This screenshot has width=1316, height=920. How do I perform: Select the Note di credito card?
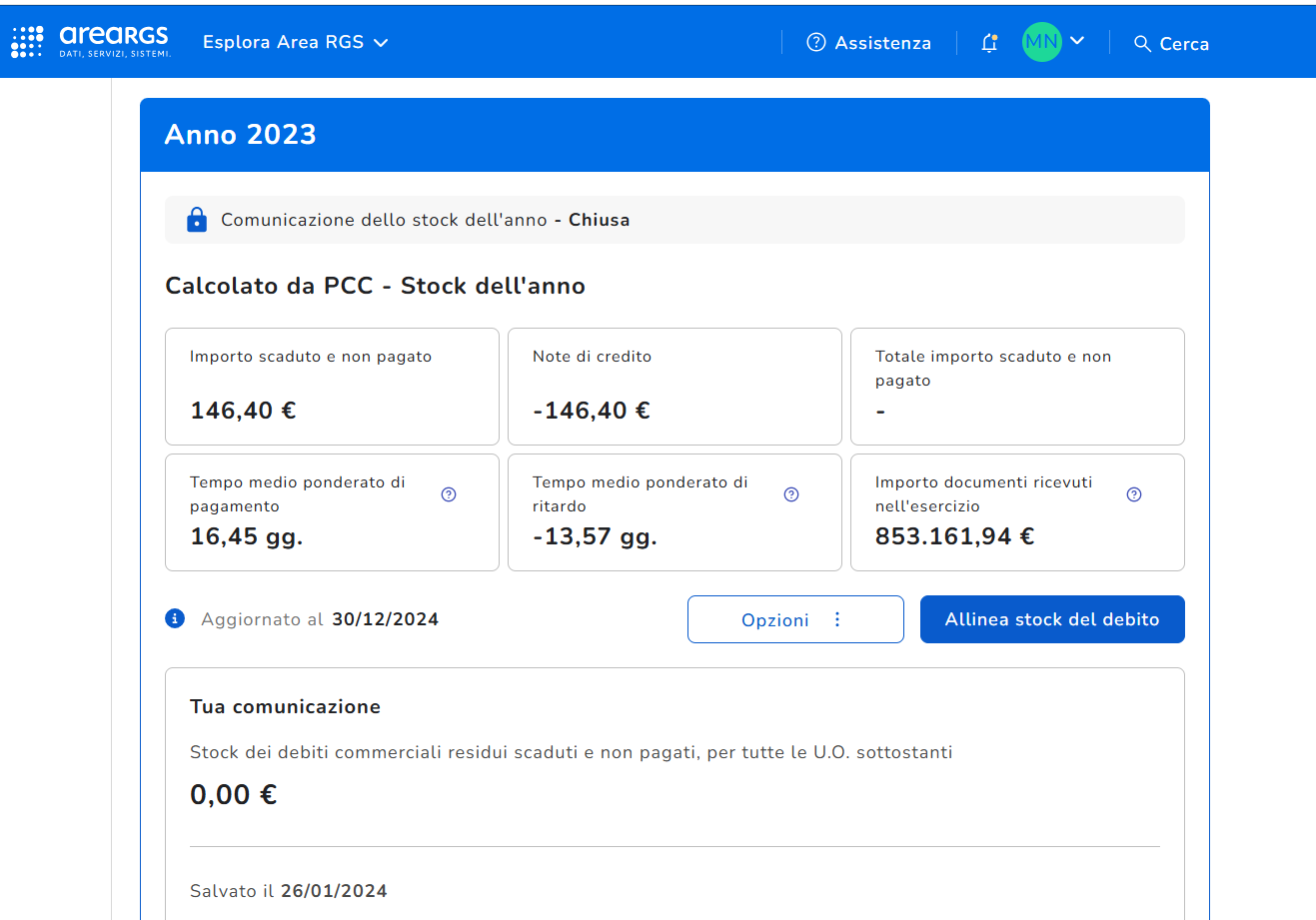674,387
